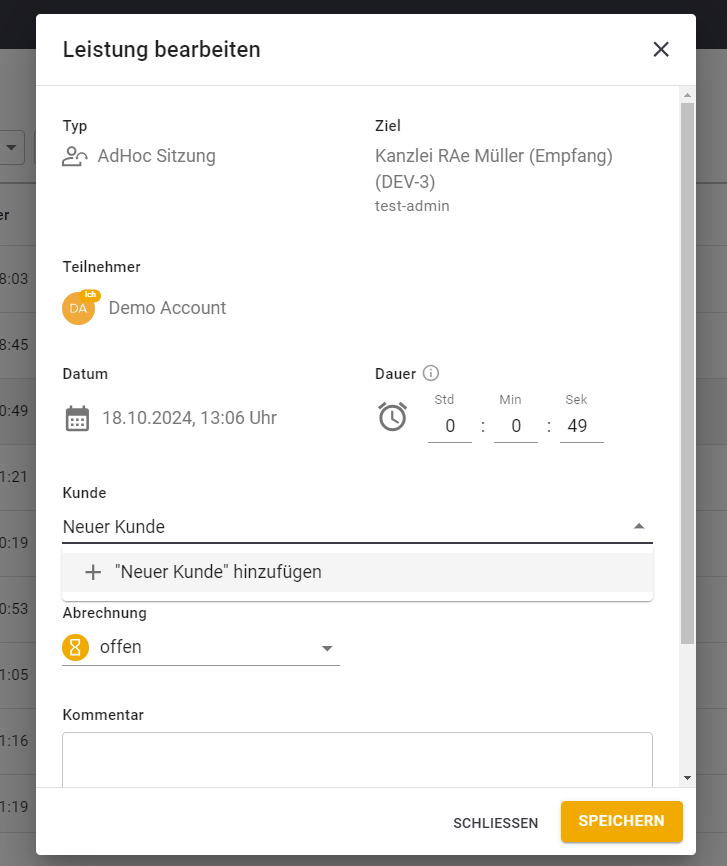Click the badge on the Demo Account avatar

pyautogui.click(x=91, y=296)
